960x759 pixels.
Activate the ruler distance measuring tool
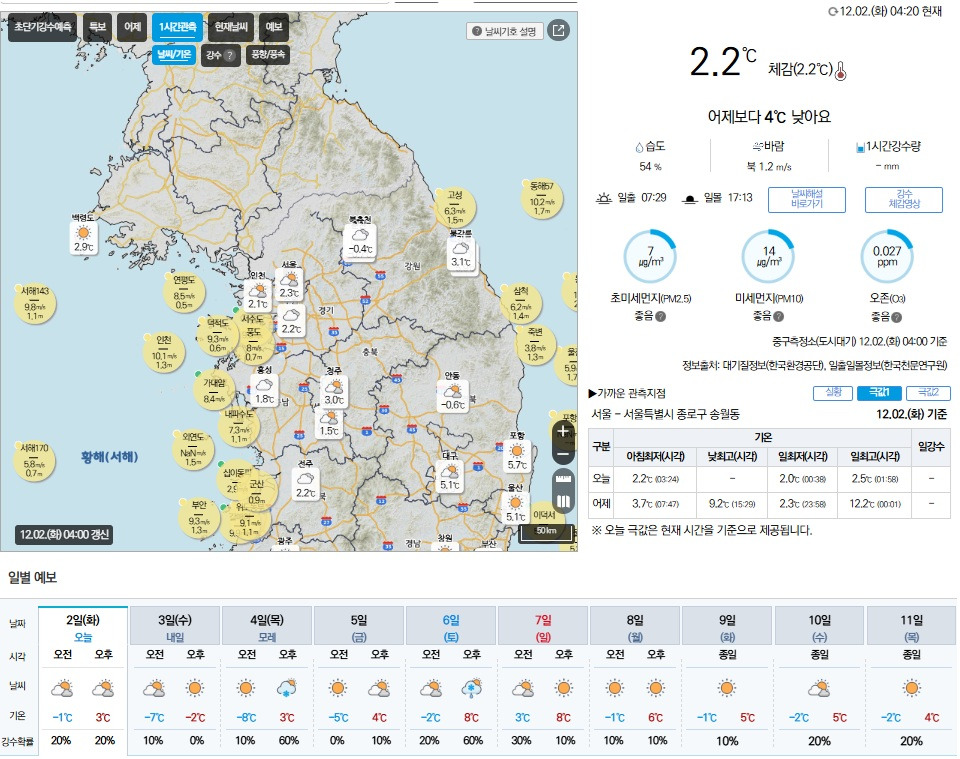[563, 479]
